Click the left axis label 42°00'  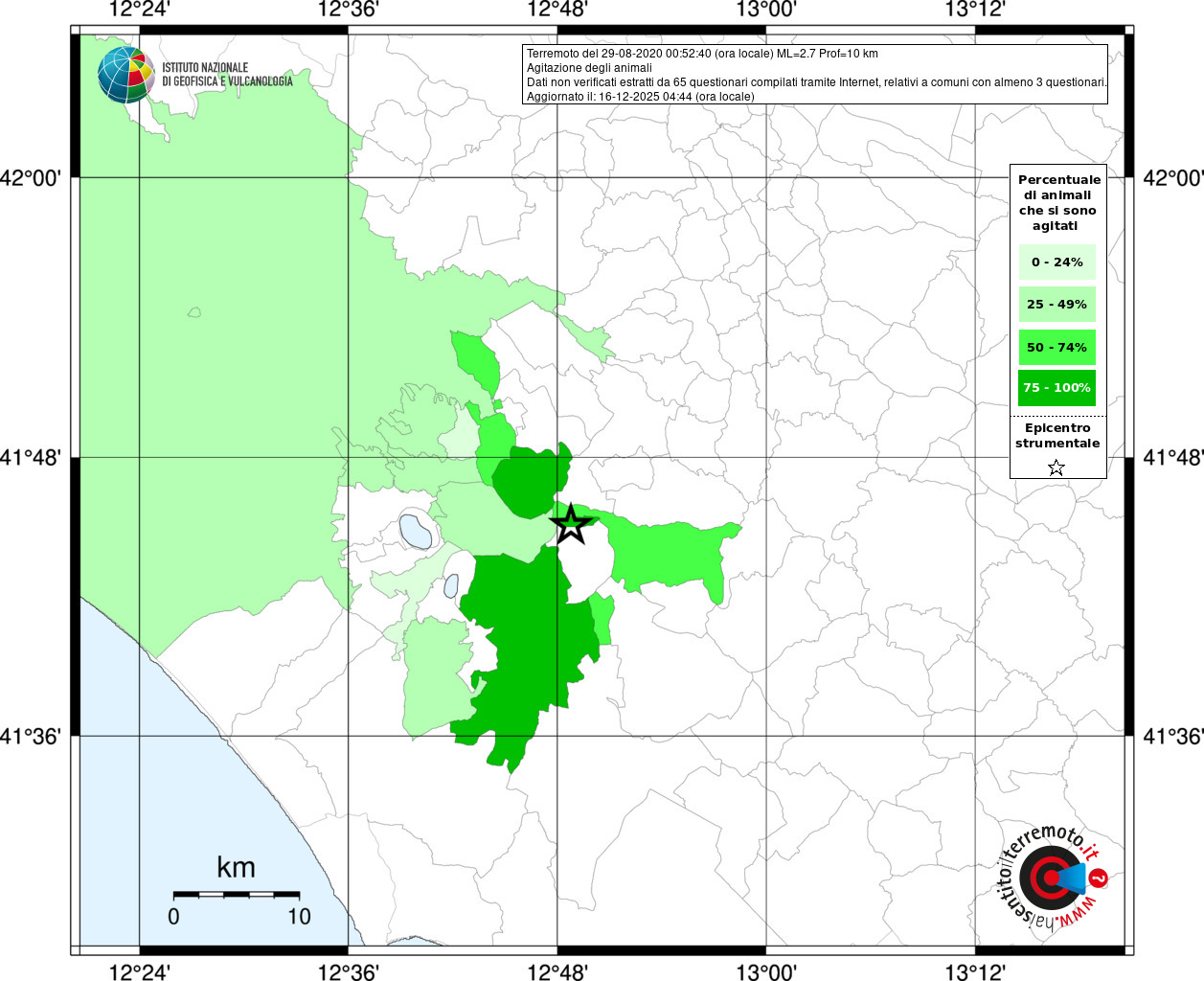(x=31, y=178)
